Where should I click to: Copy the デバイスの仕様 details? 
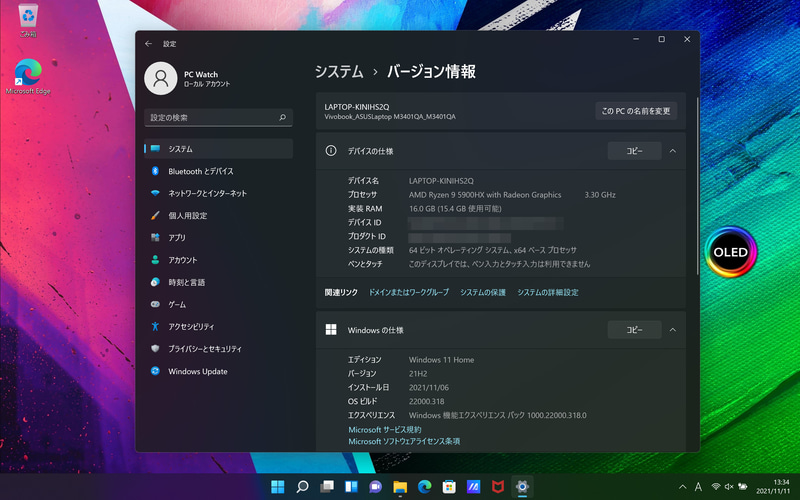[634, 151]
